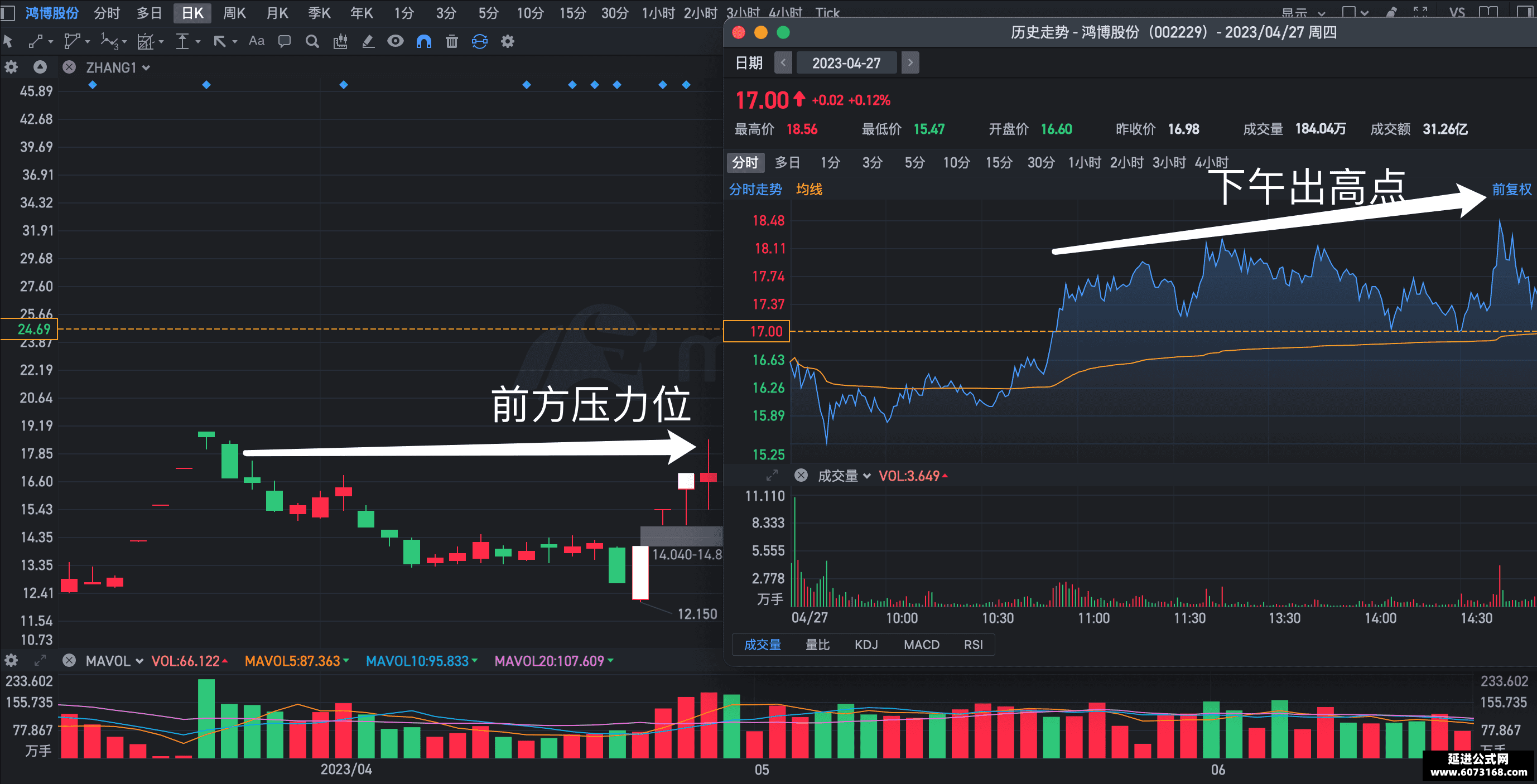Go to next date with arrow
The width and height of the screenshot is (1537, 784).
pyautogui.click(x=910, y=62)
